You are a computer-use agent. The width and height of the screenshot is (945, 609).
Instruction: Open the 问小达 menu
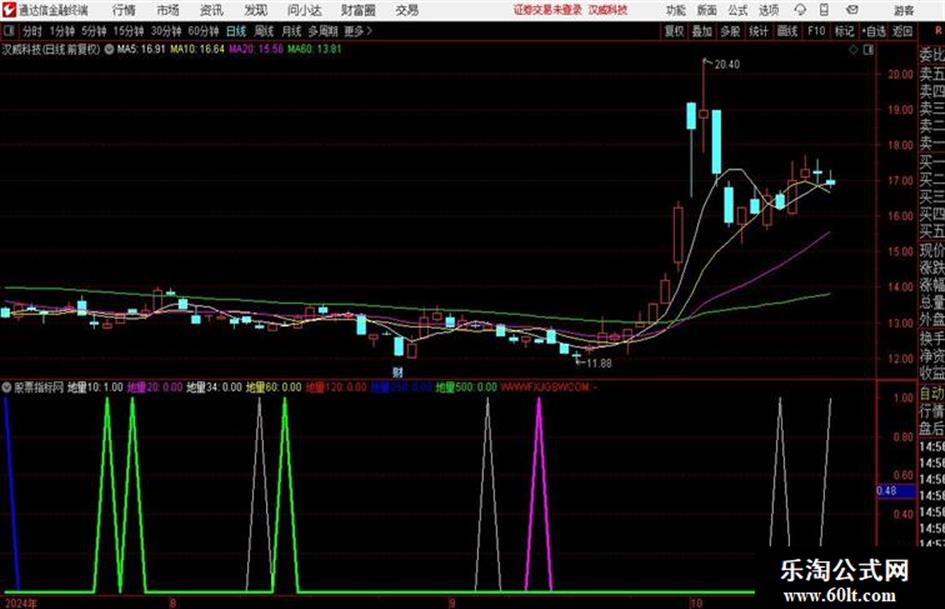point(304,10)
